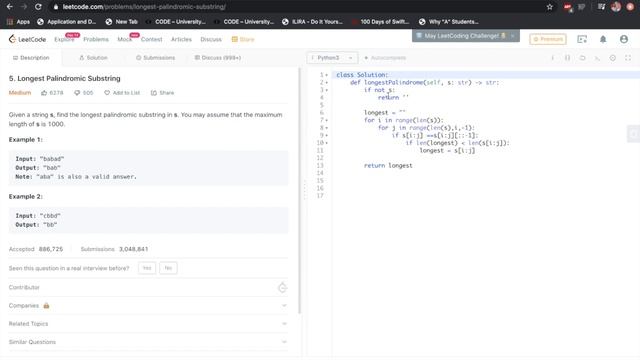
Task: Click the info icon in editor toolbar
Action: [x=553, y=58]
